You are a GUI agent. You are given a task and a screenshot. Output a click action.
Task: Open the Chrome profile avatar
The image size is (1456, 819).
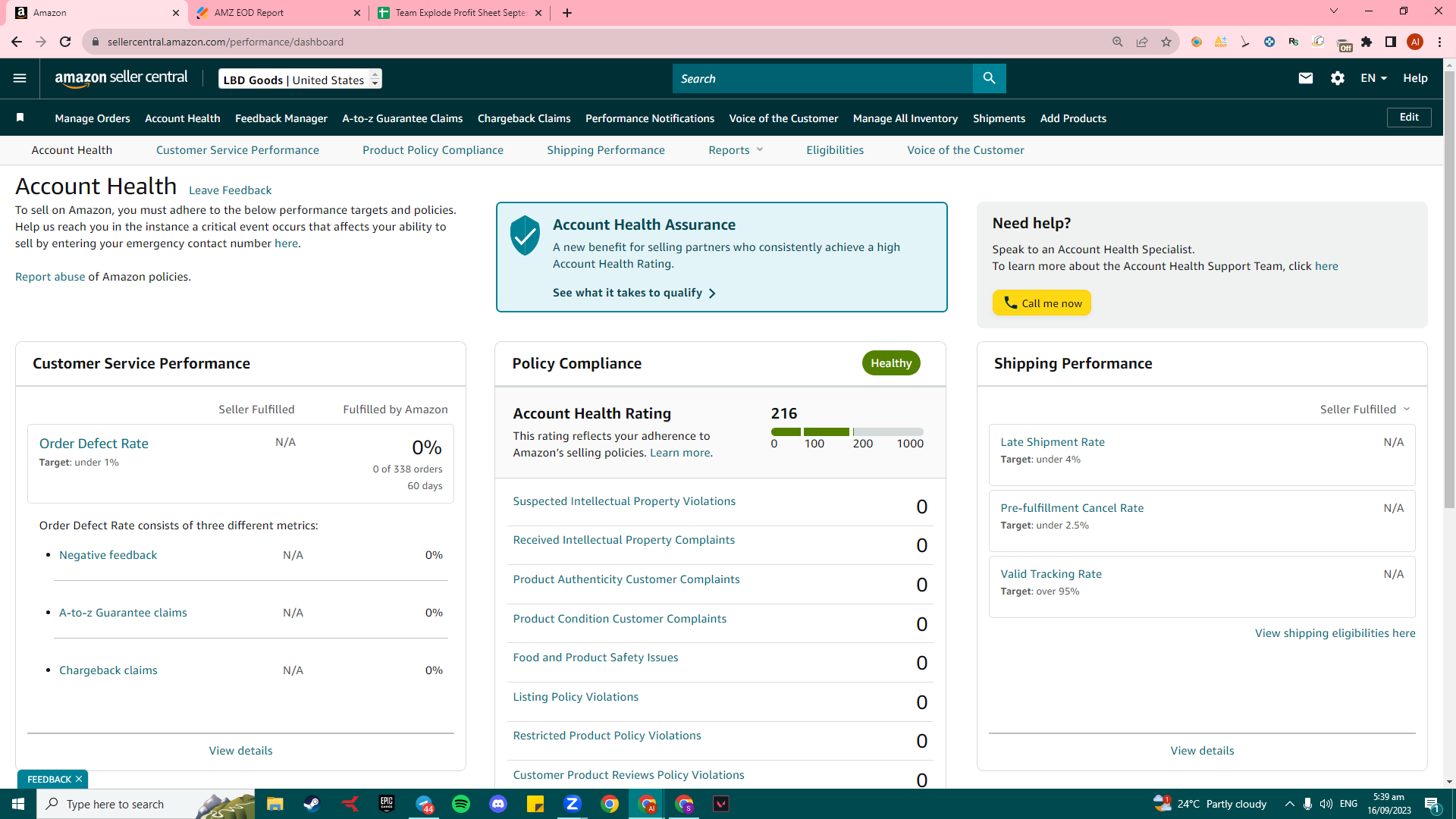1415,42
